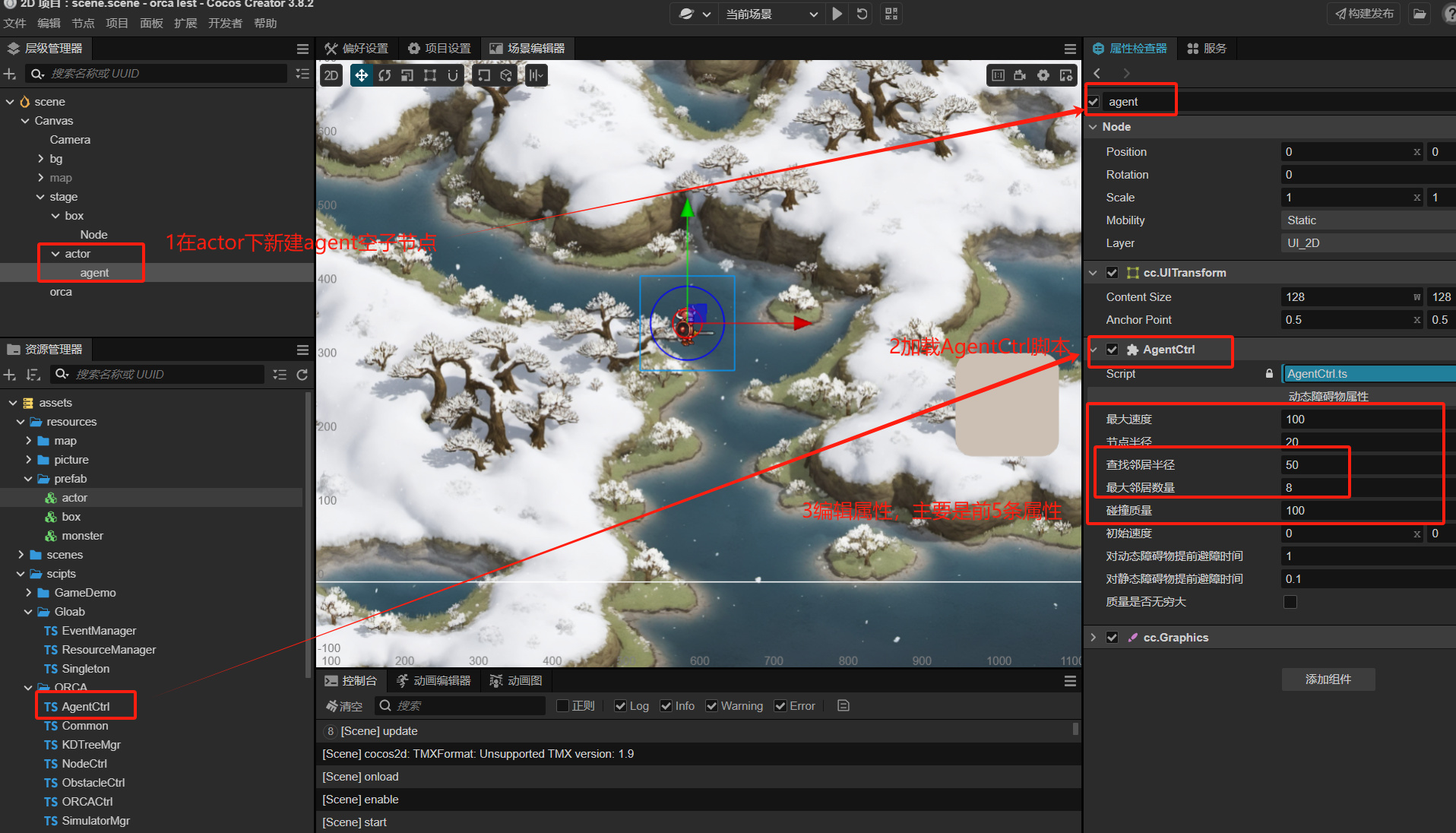Enable the 正则 regex checkbox
The image size is (1456, 833).
pos(563,706)
